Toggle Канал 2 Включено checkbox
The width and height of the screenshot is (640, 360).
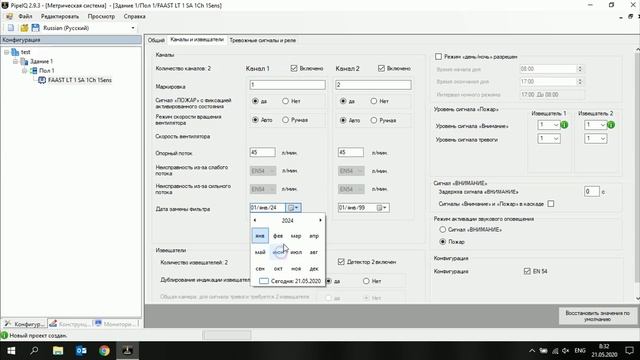pos(381,68)
